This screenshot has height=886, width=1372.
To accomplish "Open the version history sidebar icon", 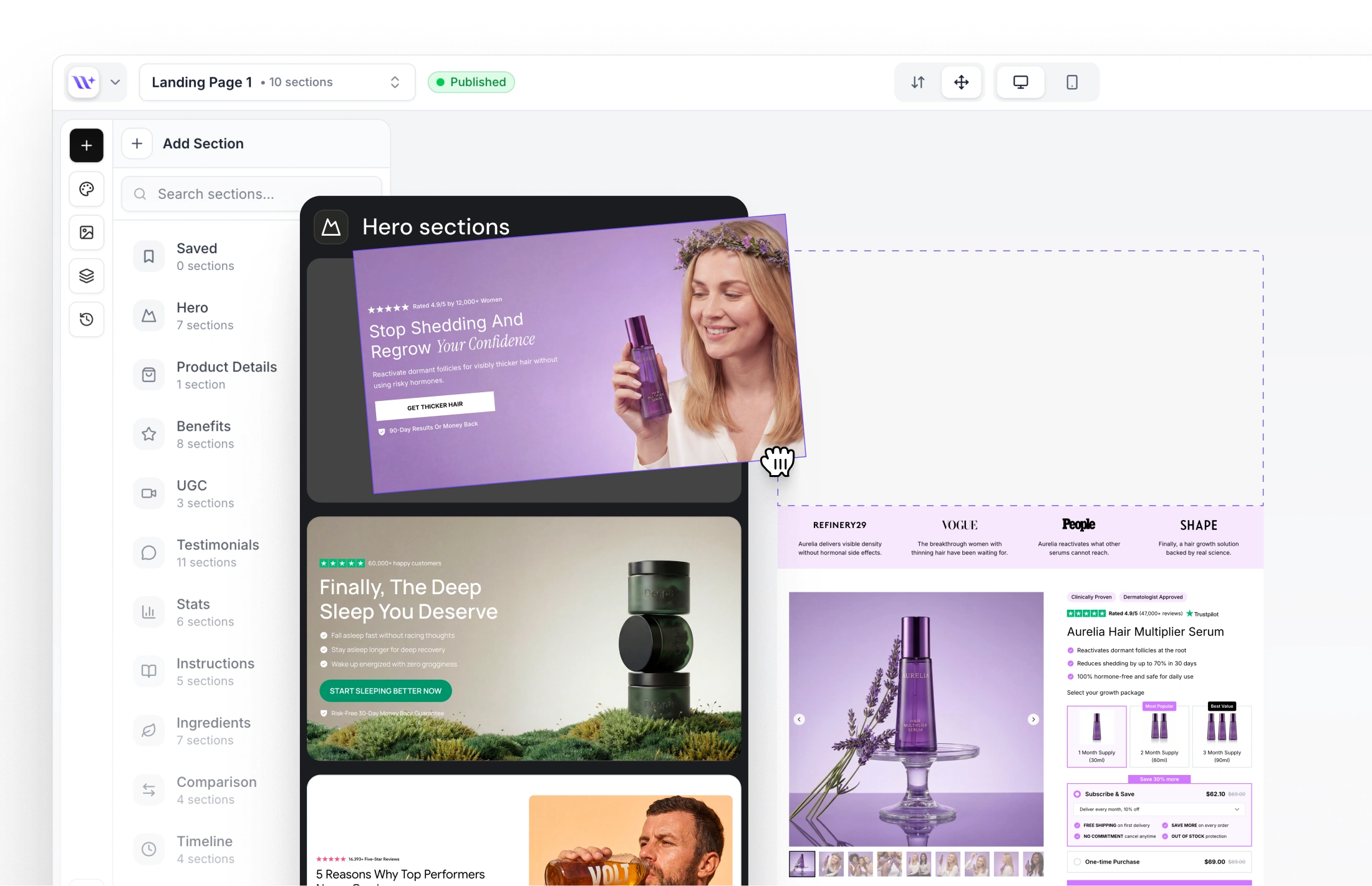I will coord(87,319).
